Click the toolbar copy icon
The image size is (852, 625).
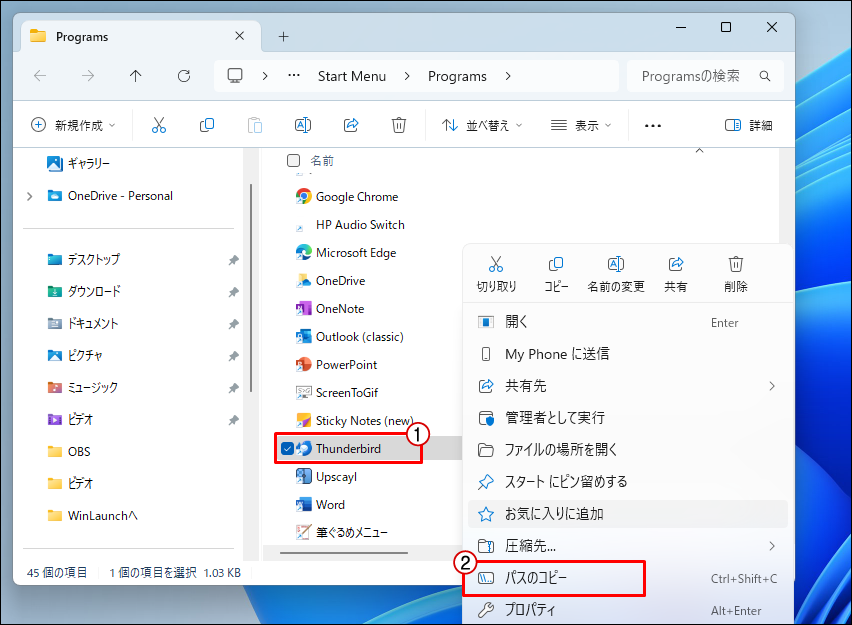click(207, 125)
